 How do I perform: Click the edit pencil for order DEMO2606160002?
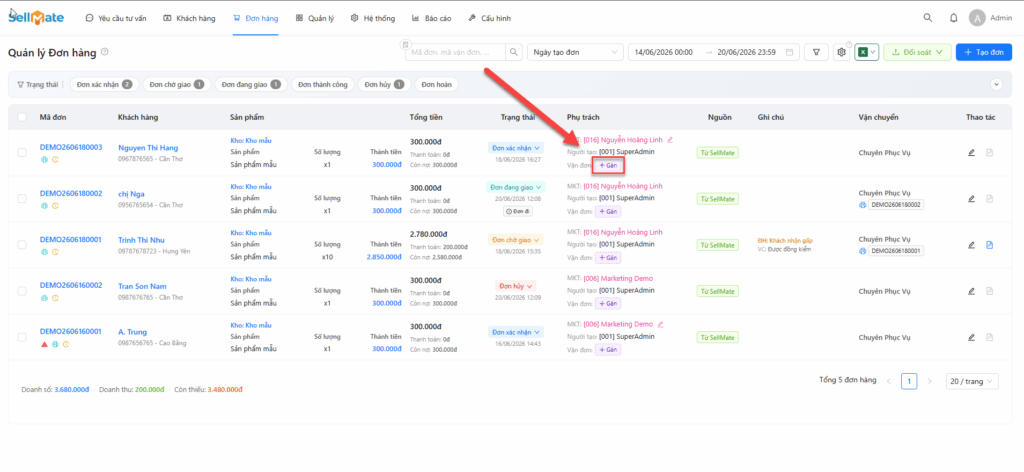coord(971,291)
